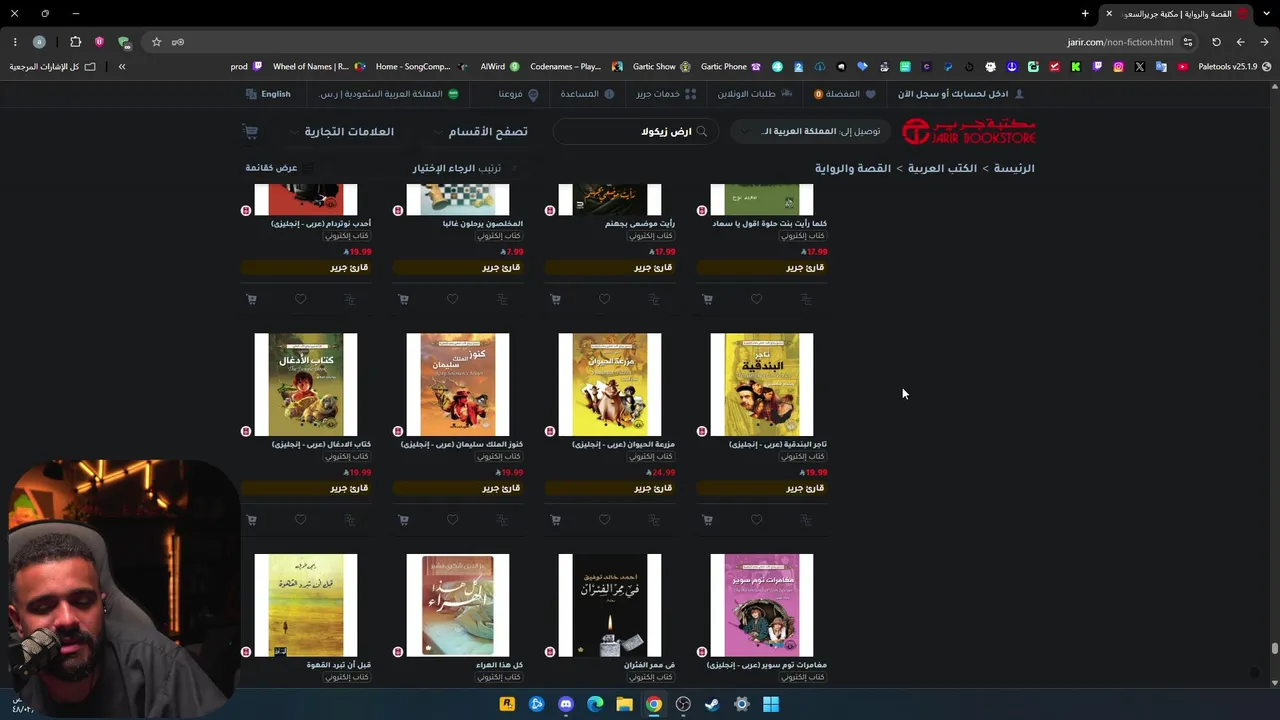
Task: Open the مغامرات توم سوير book cover
Action: pyautogui.click(x=762, y=605)
